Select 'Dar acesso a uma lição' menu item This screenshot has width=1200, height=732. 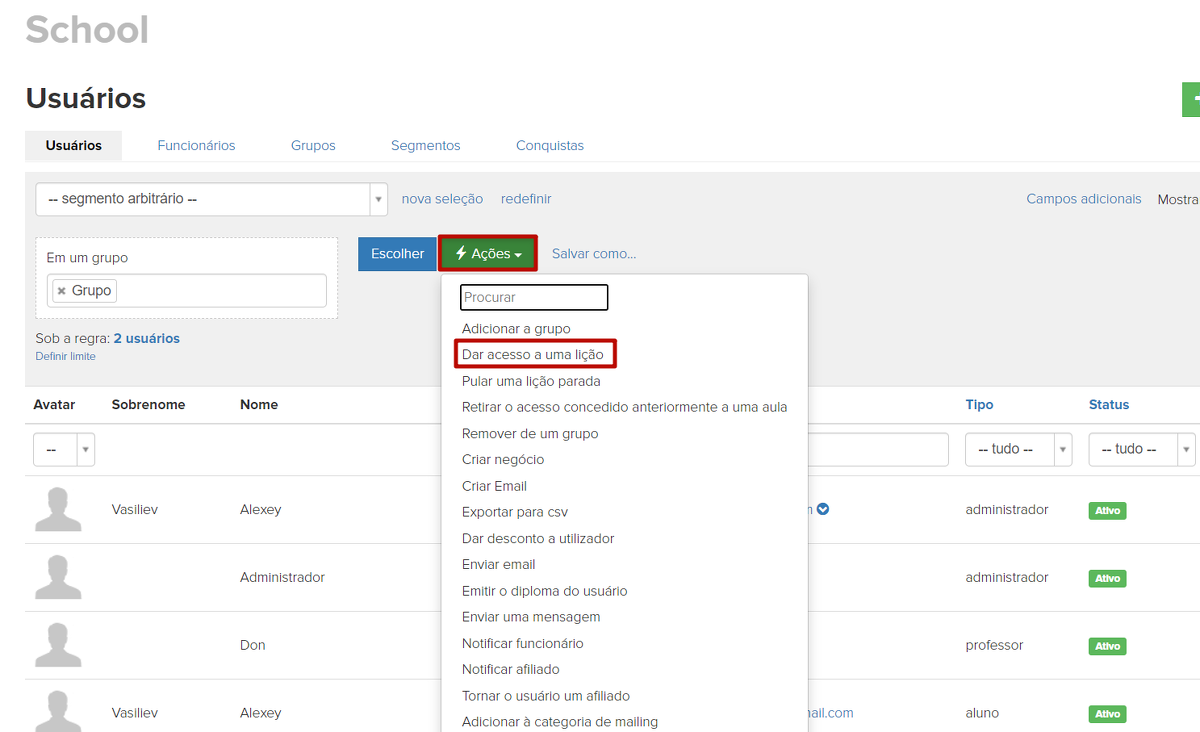(x=532, y=355)
